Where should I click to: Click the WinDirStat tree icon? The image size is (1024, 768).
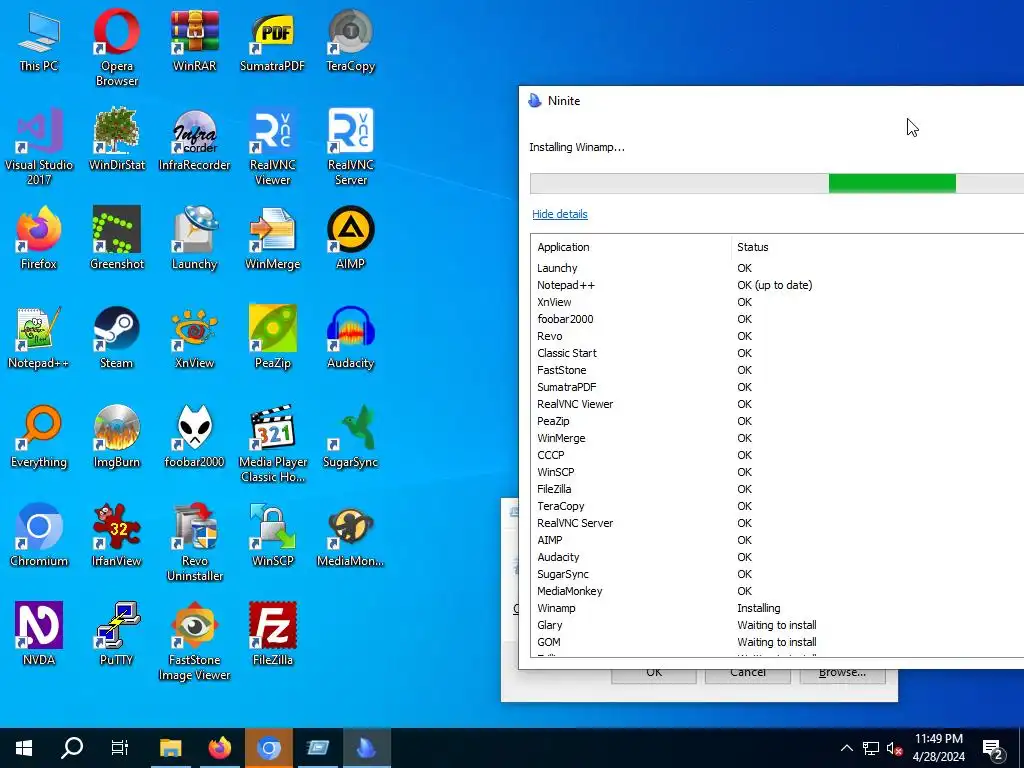pyautogui.click(x=116, y=140)
